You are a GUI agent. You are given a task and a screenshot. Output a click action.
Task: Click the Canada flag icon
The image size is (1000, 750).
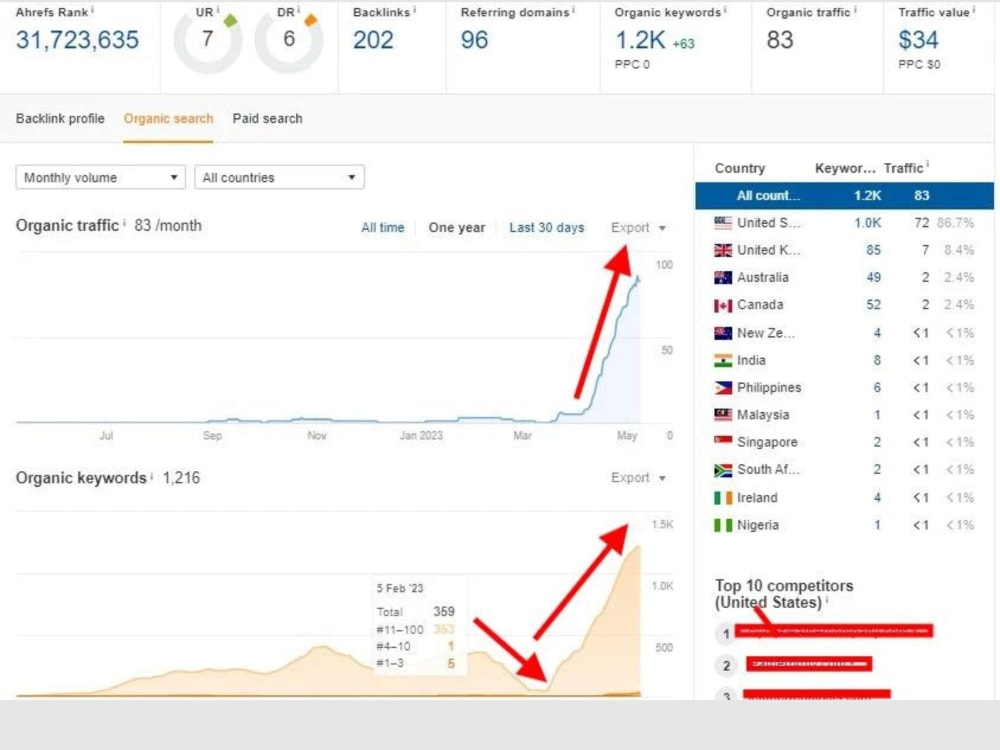coord(723,305)
